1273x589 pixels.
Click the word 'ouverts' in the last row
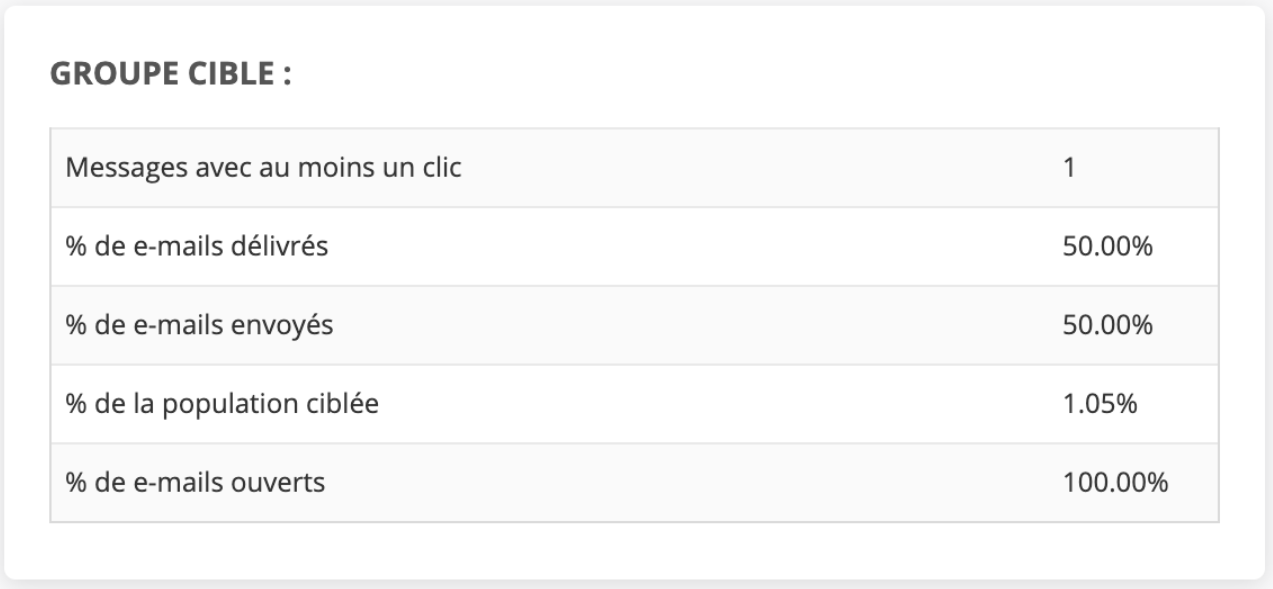pos(287,483)
